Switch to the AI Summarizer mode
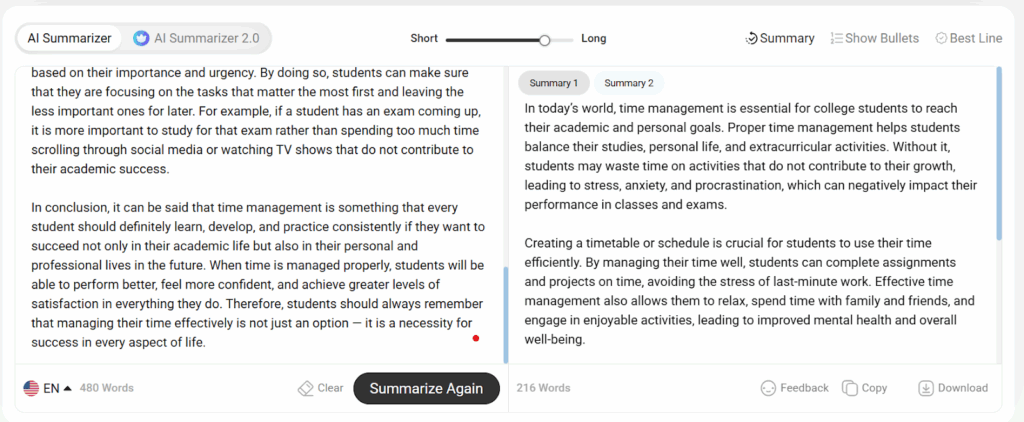The image size is (1024, 422). pyautogui.click(x=68, y=39)
